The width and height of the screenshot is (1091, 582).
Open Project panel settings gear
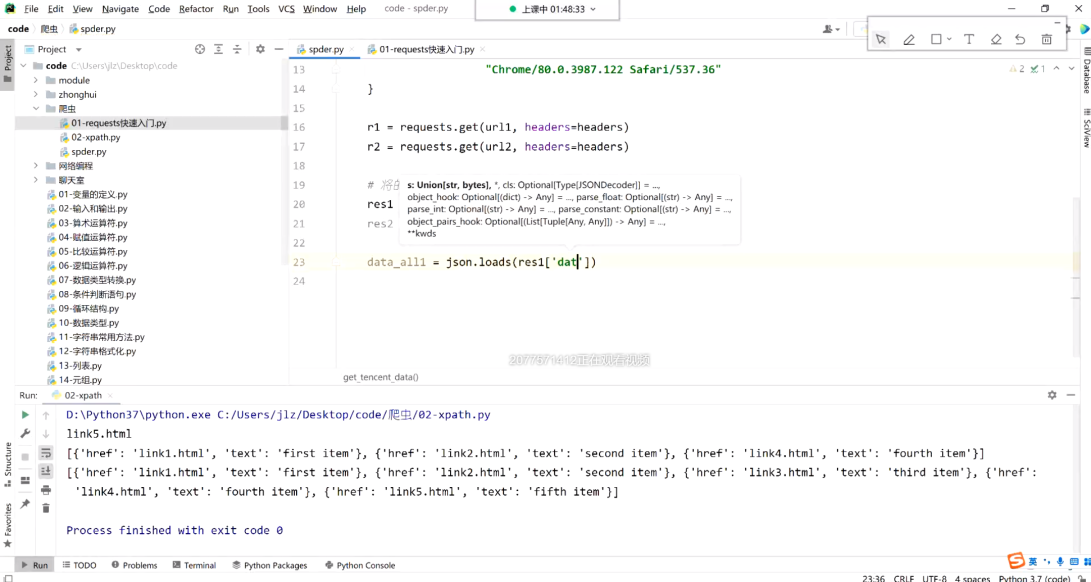coord(260,49)
